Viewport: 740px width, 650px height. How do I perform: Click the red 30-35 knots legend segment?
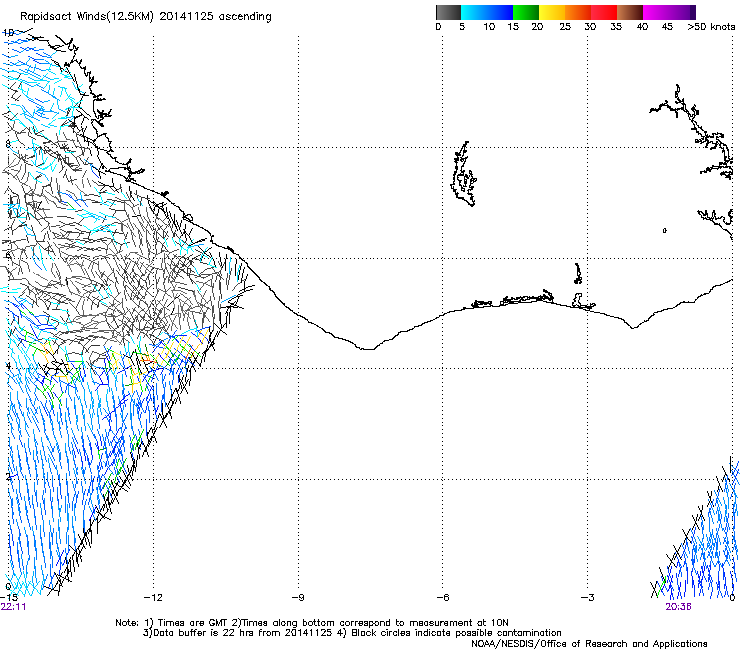pos(604,12)
